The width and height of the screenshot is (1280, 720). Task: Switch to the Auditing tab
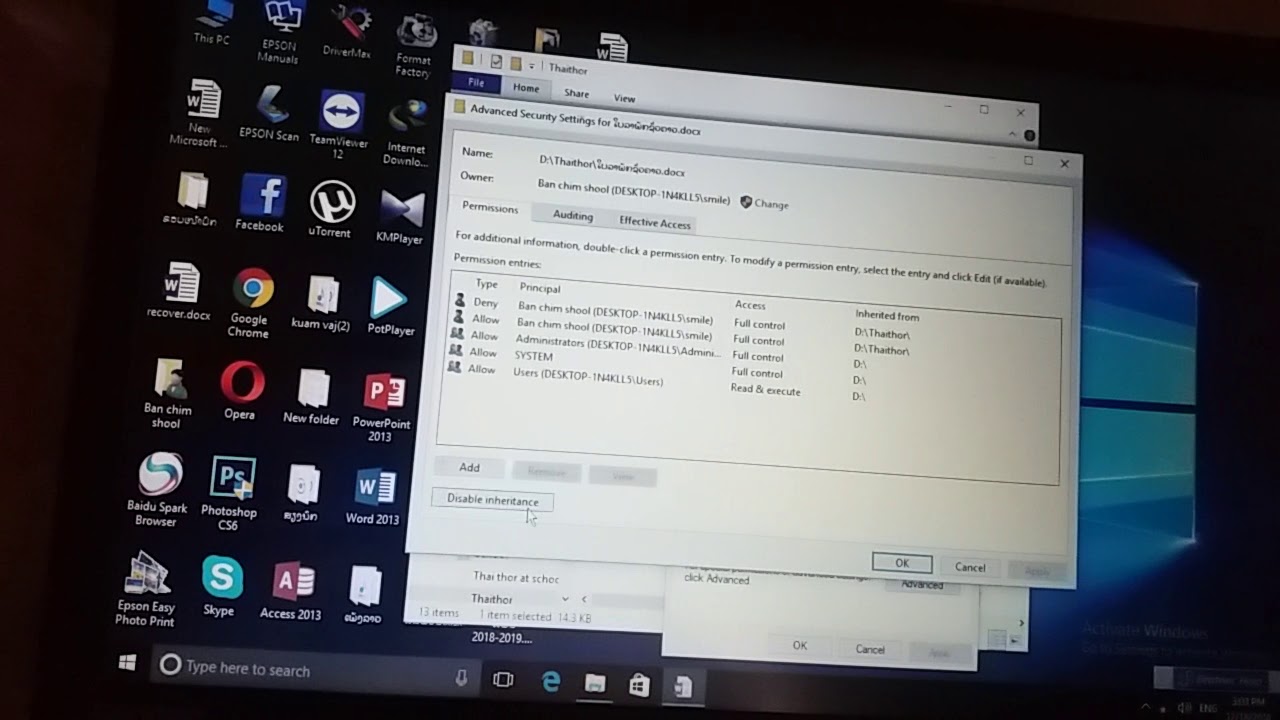pos(573,215)
